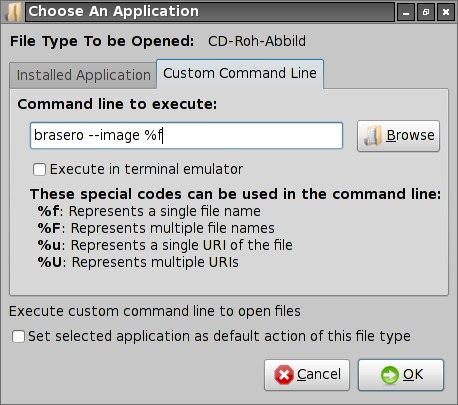Click the green arrow OK icon
This screenshot has height=405, width=458.
[390, 375]
